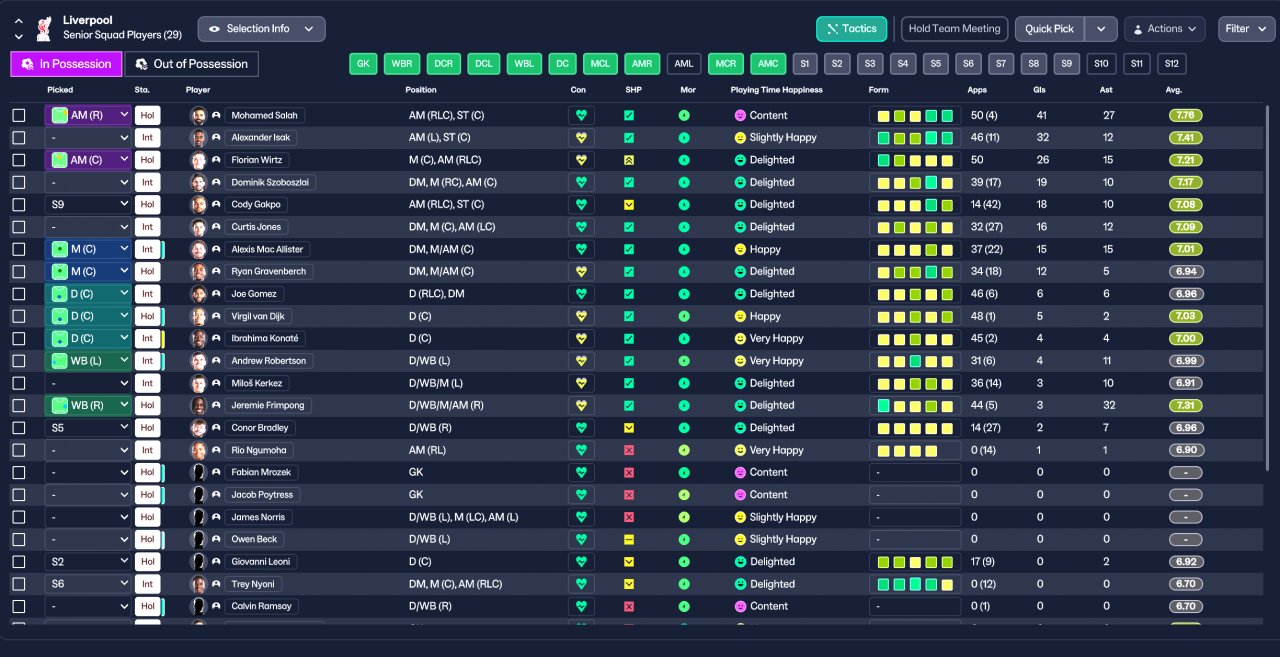This screenshot has width=1280, height=657.
Task: Click Joe Gomez's condition heart icon
Action: [x=581, y=294]
